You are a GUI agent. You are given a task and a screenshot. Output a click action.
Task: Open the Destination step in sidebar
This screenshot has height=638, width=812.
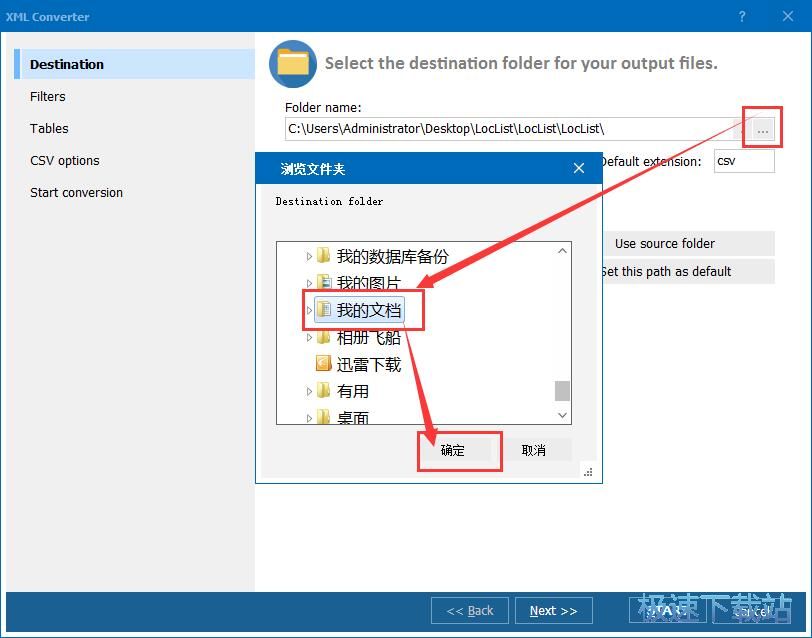[135, 64]
